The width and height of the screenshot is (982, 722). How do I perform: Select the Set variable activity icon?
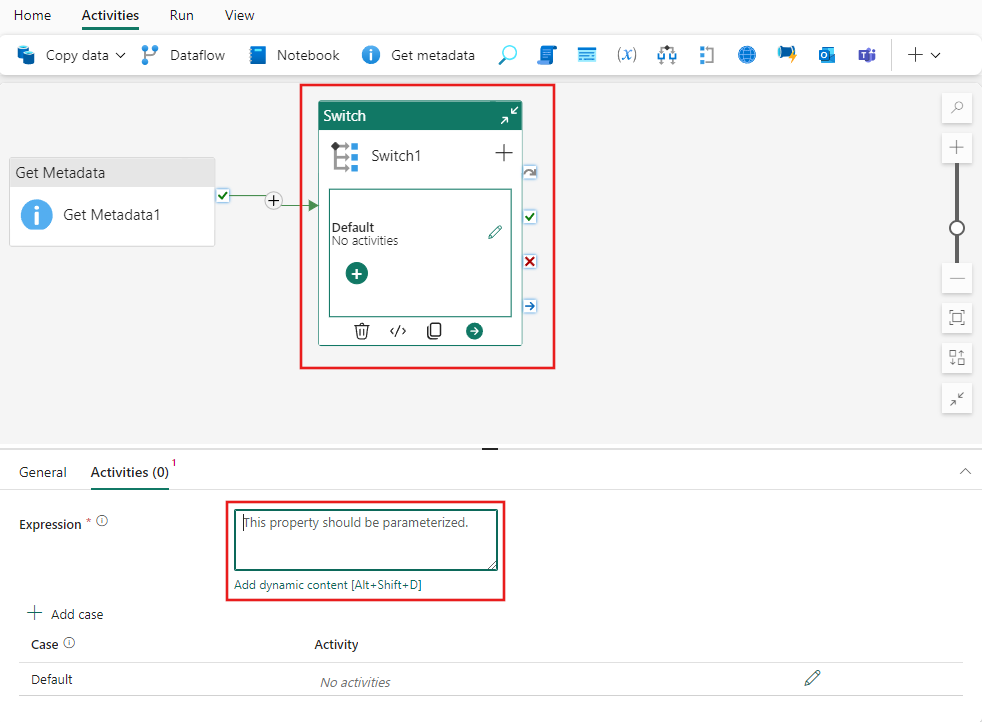626,55
